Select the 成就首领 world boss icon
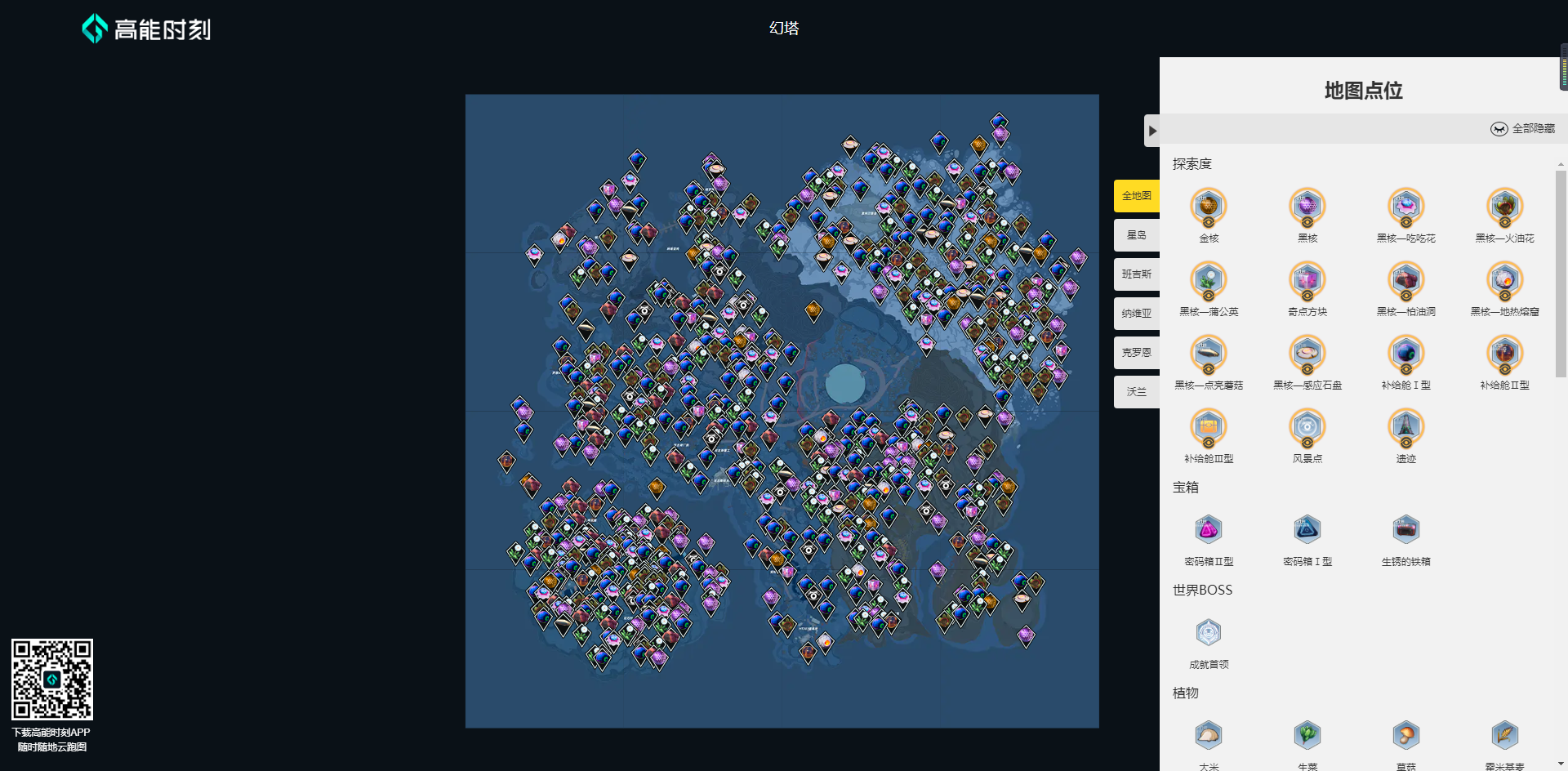 click(x=1209, y=633)
